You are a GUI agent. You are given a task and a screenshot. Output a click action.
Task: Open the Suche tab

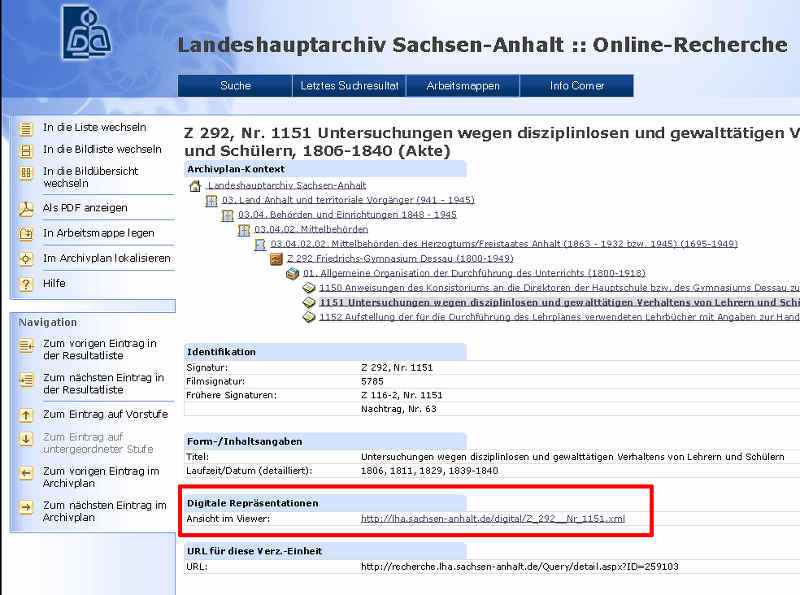pos(235,86)
